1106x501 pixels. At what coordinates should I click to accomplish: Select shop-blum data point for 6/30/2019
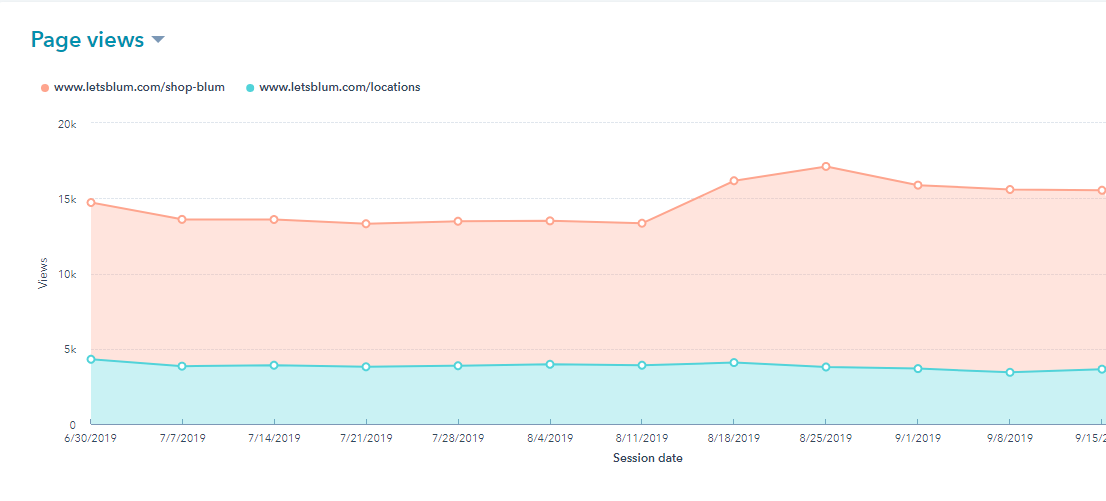91,203
